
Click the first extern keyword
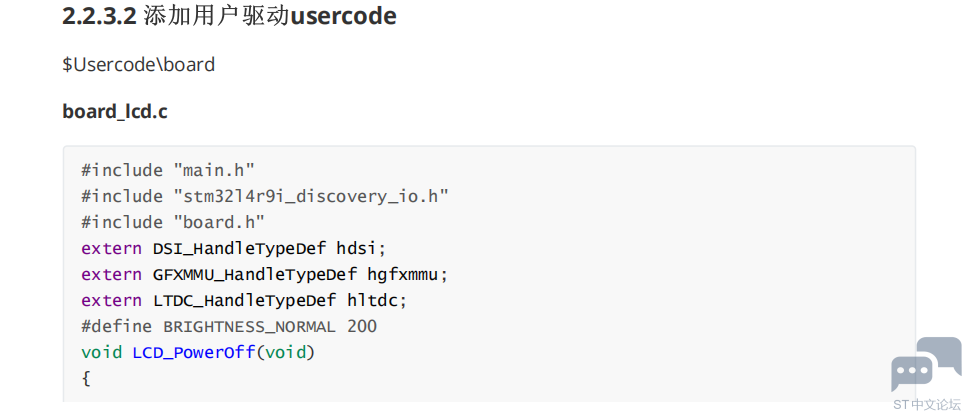click(111, 248)
